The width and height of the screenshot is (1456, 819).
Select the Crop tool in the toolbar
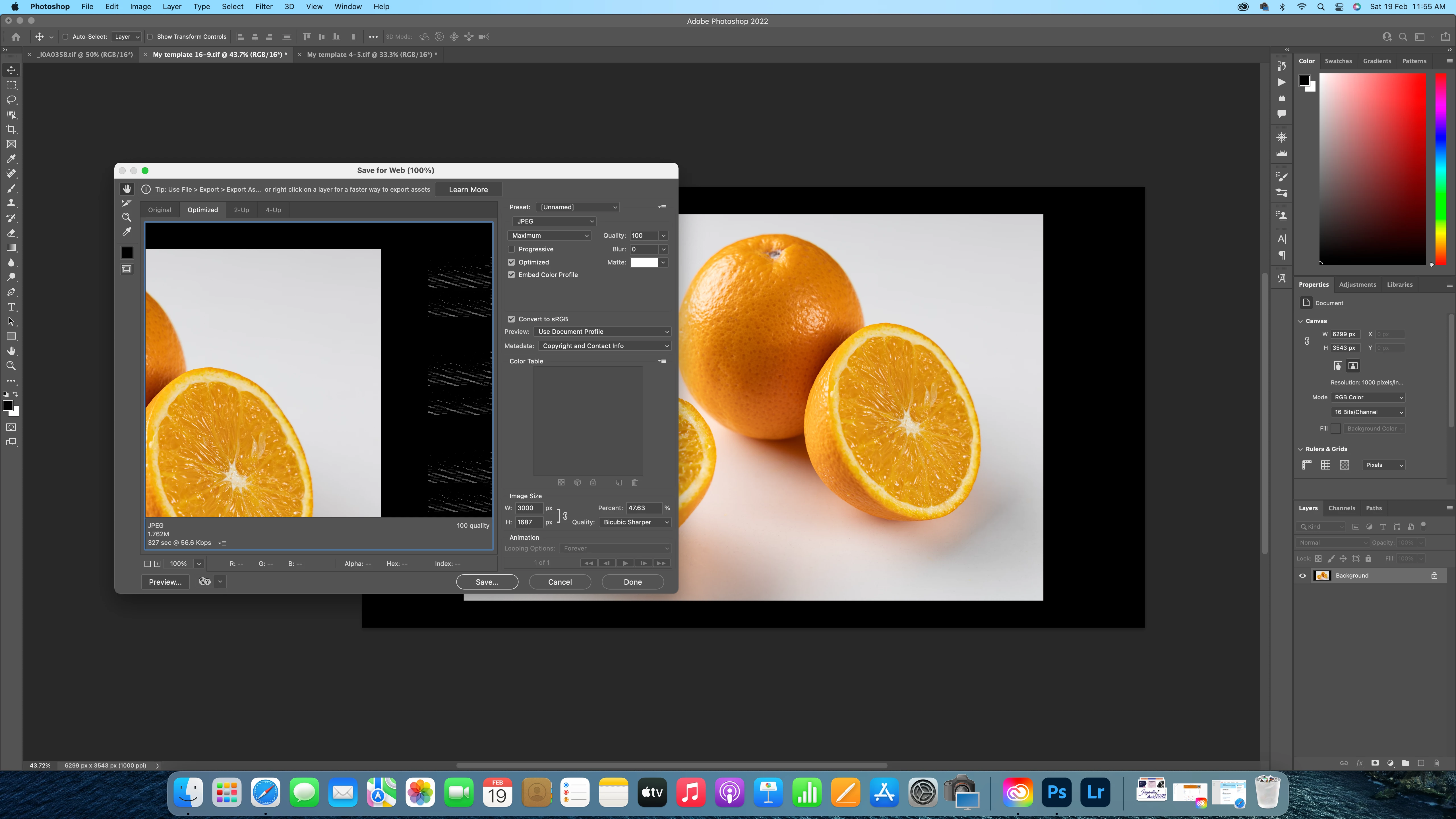(x=11, y=129)
